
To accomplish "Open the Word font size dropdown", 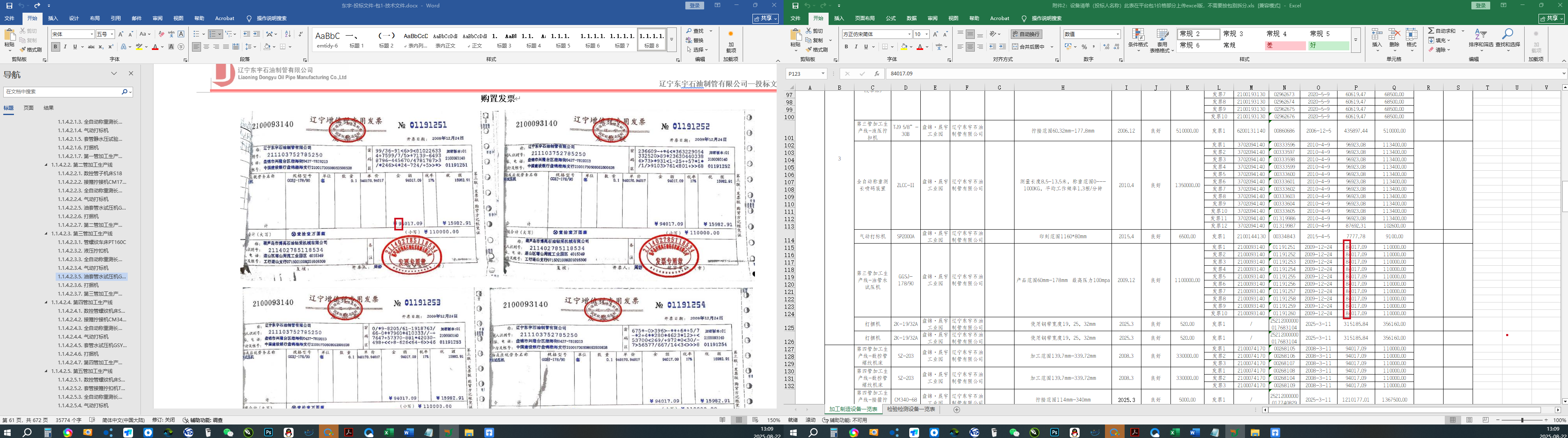I will [111, 34].
